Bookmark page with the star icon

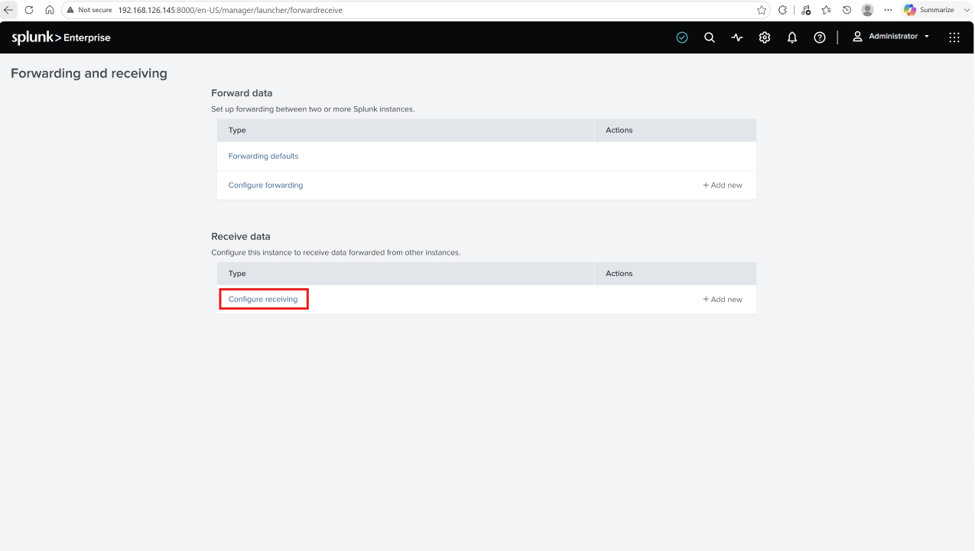(761, 10)
